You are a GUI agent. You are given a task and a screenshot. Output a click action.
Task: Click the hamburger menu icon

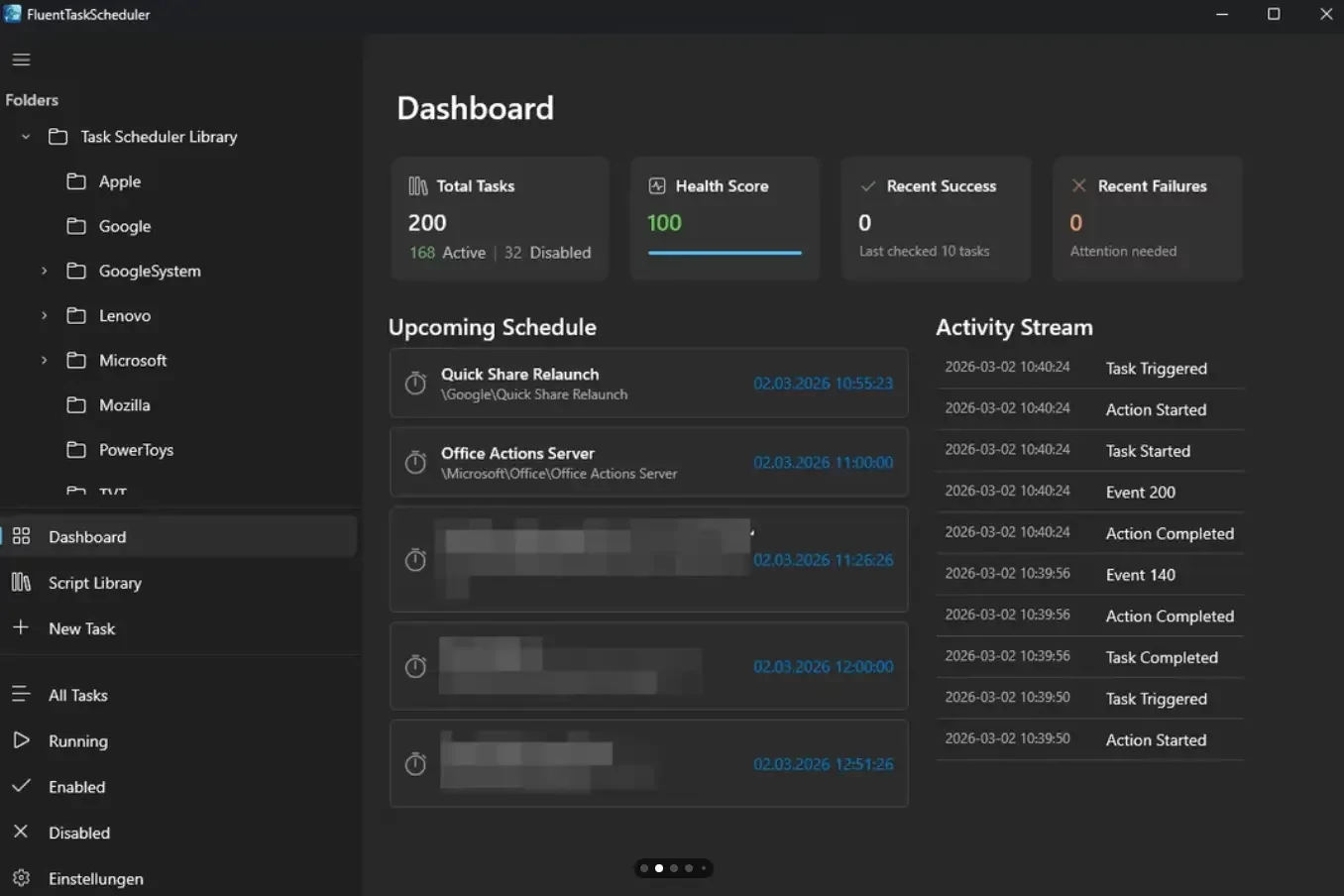21,59
